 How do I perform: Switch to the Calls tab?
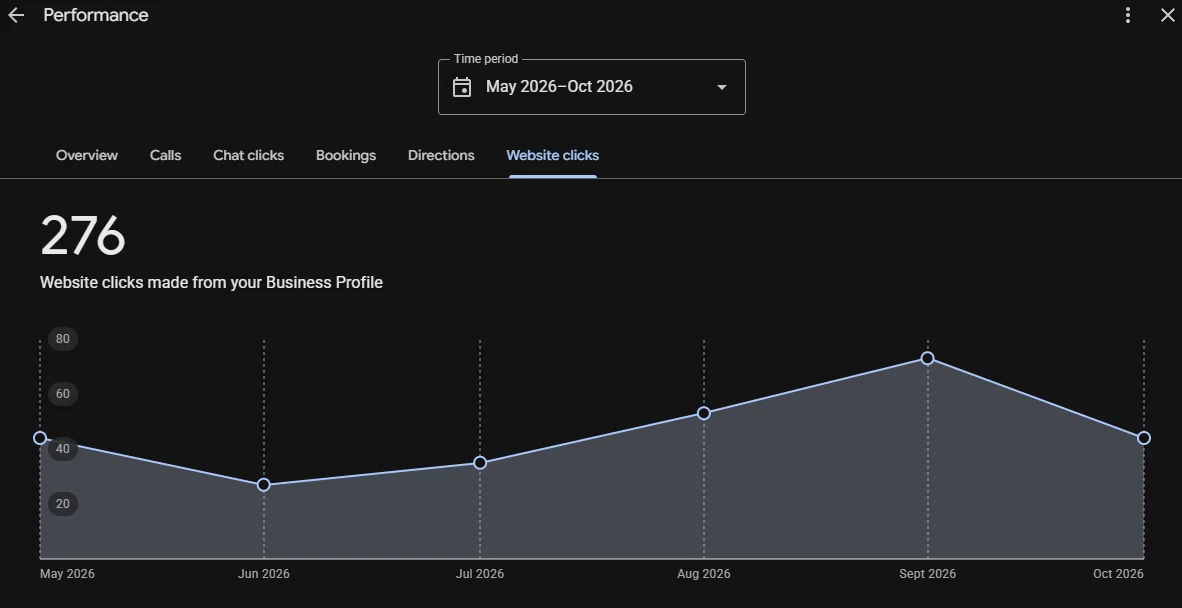coord(165,155)
